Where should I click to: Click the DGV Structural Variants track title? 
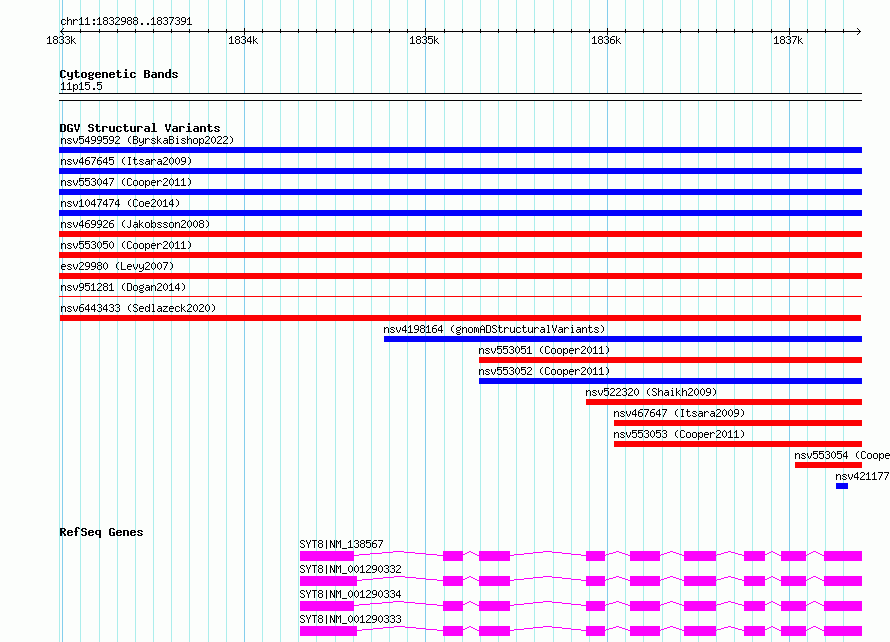pyautogui.click(x=140, y=128)
